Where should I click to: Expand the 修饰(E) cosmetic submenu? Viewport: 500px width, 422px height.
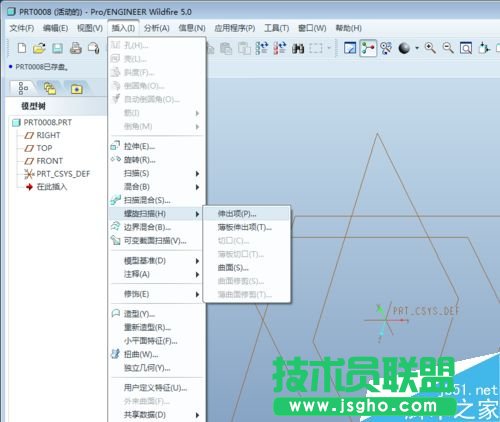point(156,294)
